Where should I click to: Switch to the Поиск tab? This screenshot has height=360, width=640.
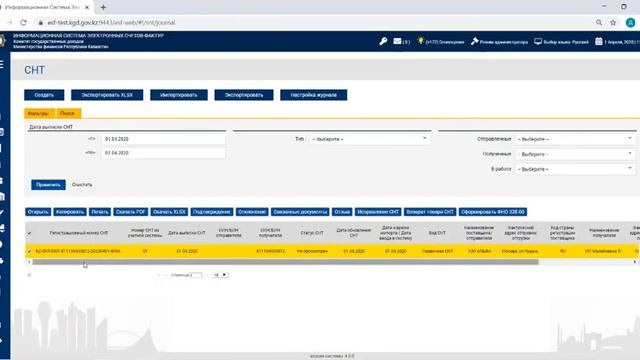tap(68, 113)
